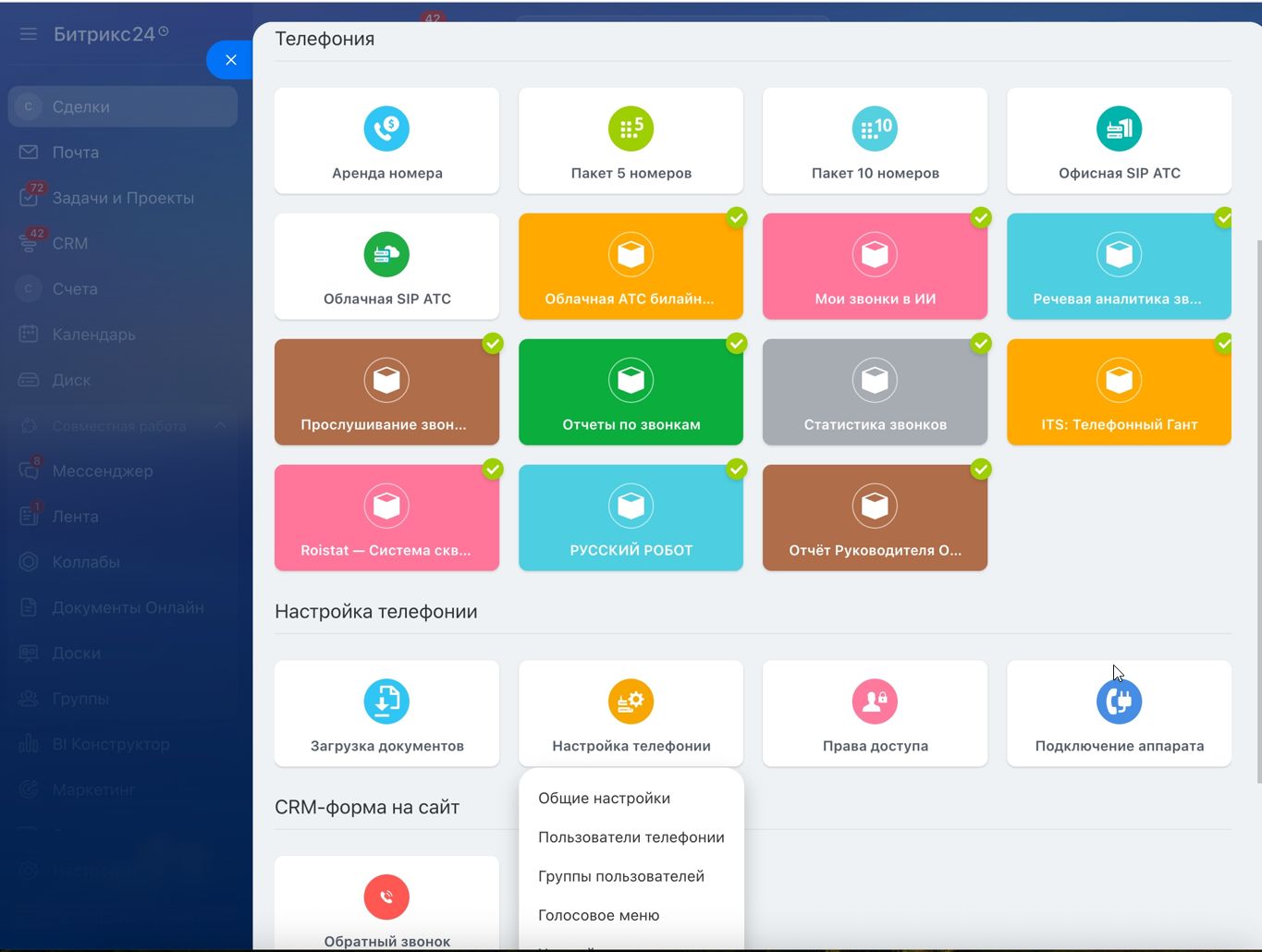
Task: Click the Диск icon in sidebar
Action: coord(29,380)
